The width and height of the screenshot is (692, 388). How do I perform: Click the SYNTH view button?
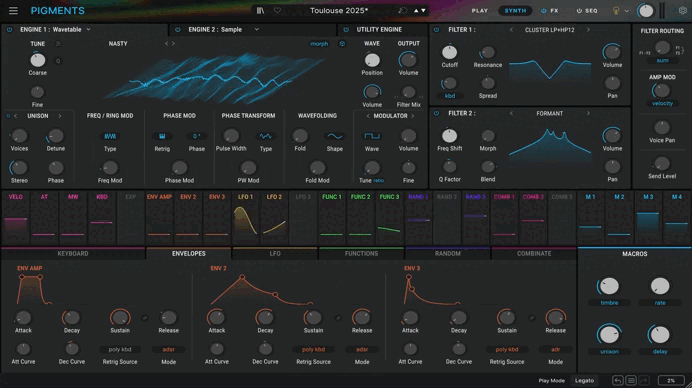point(515,11)
